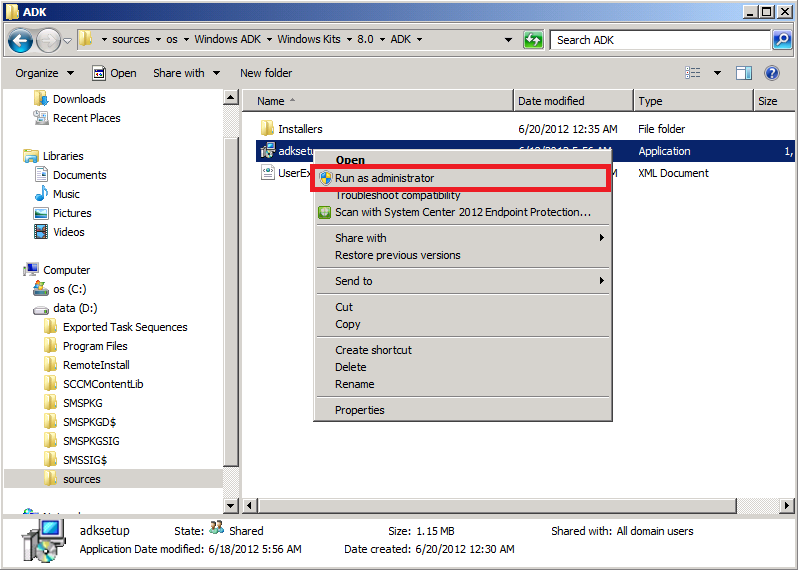Choose Create shortcut
The width and height of the screenshot is (798, 570).
click(x=463, y=350)
